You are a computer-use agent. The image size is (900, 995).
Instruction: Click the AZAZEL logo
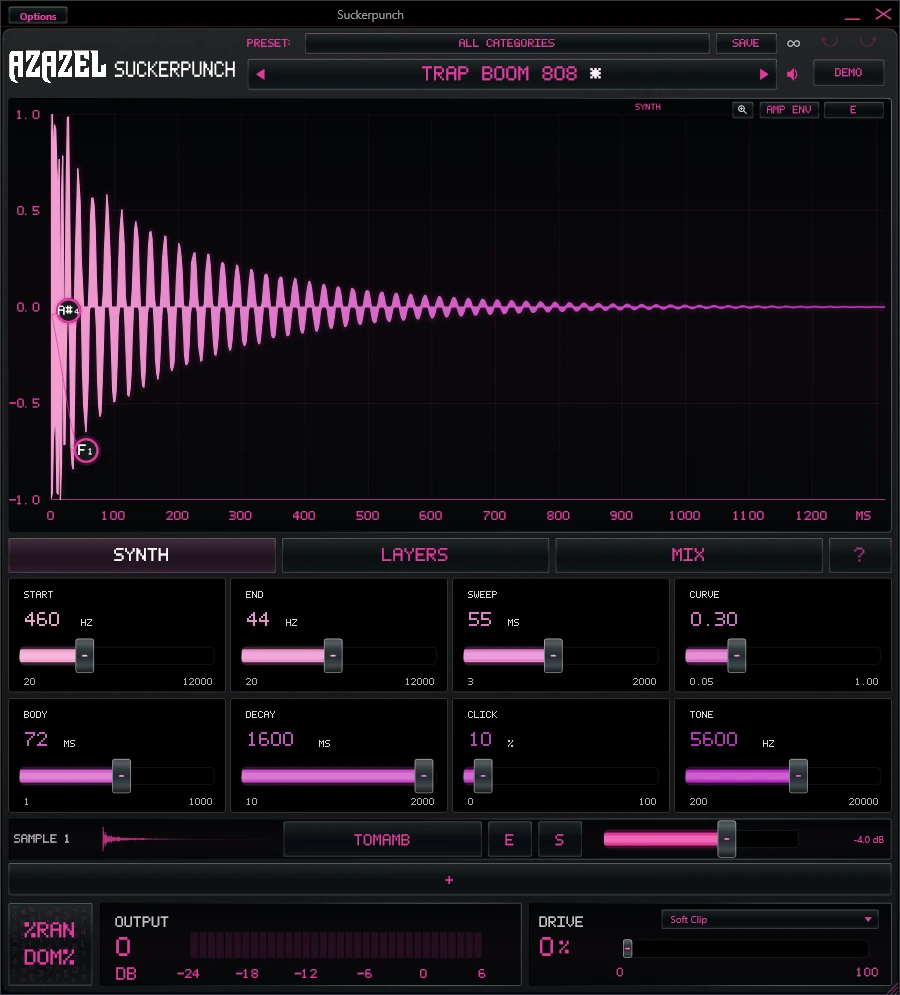[x=57, y=67]
